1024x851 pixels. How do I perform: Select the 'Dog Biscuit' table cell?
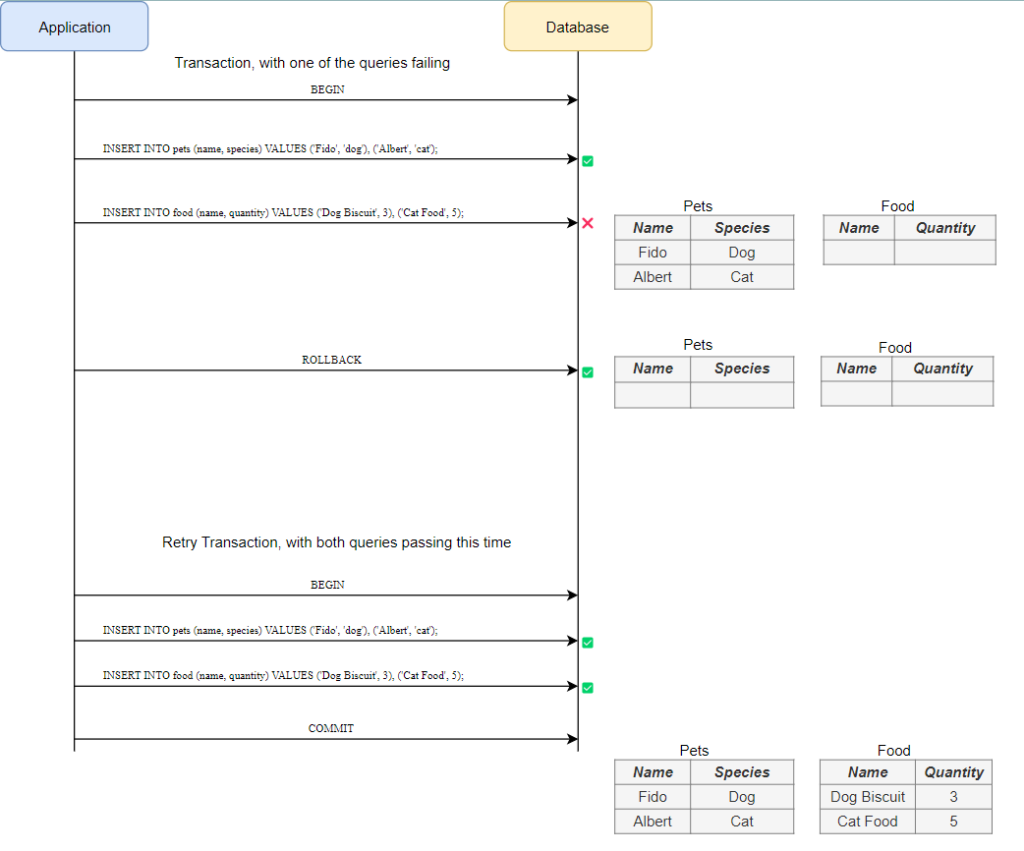tap(867, 797)
